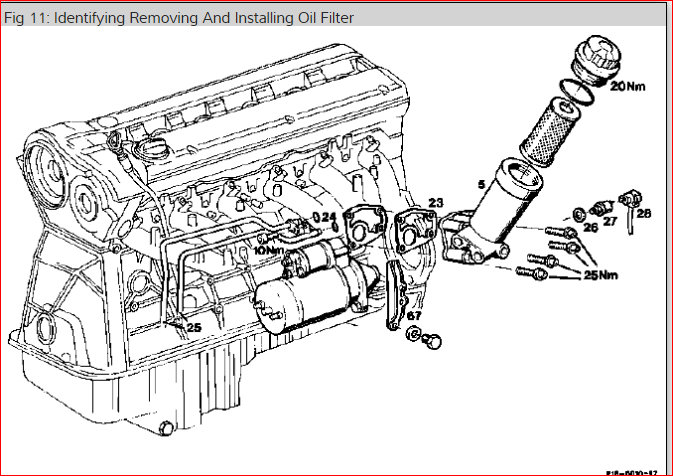
Task: Select the gasket labeled 23
Action: (x=415, y=232)
